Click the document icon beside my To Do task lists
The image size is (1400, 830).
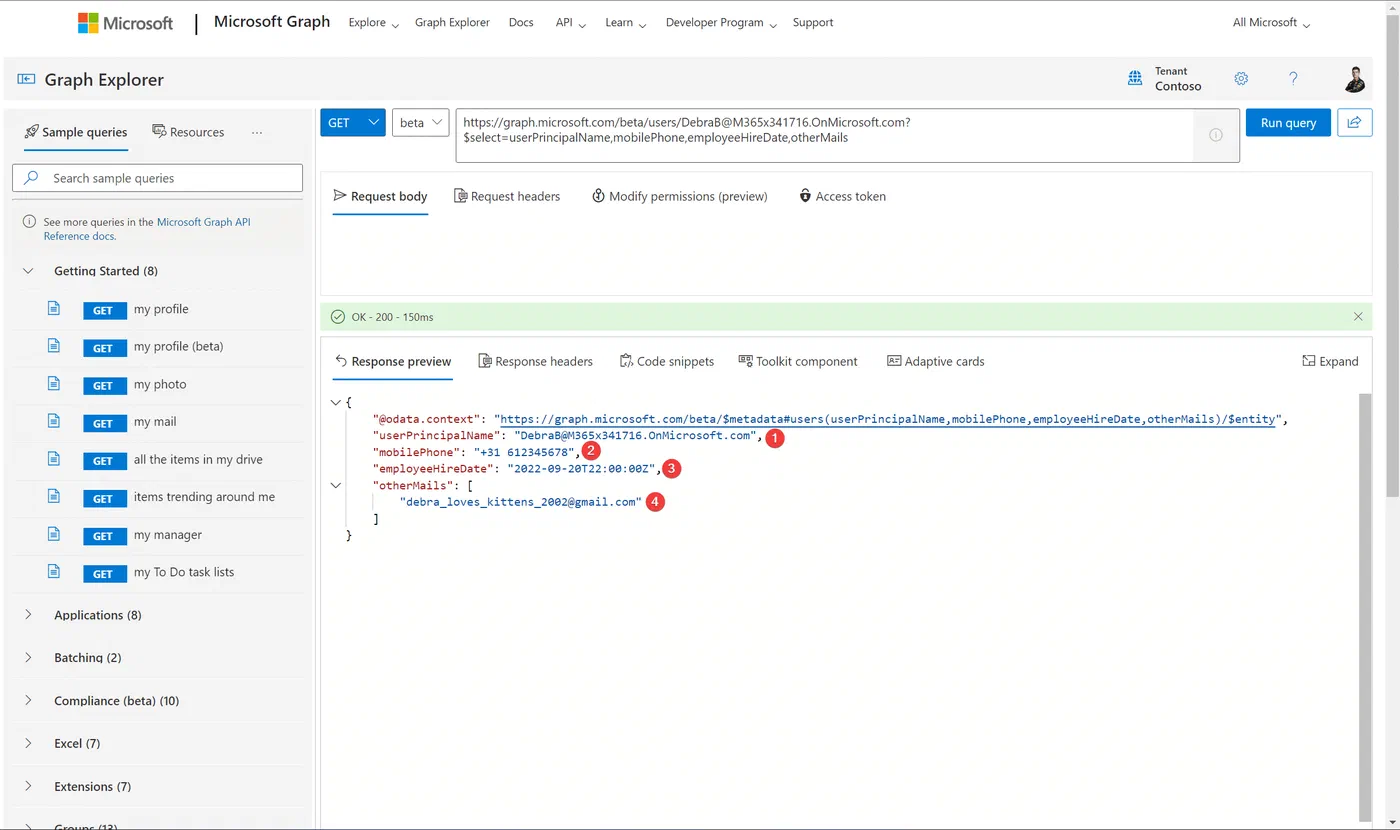click(x=55, y=572)
